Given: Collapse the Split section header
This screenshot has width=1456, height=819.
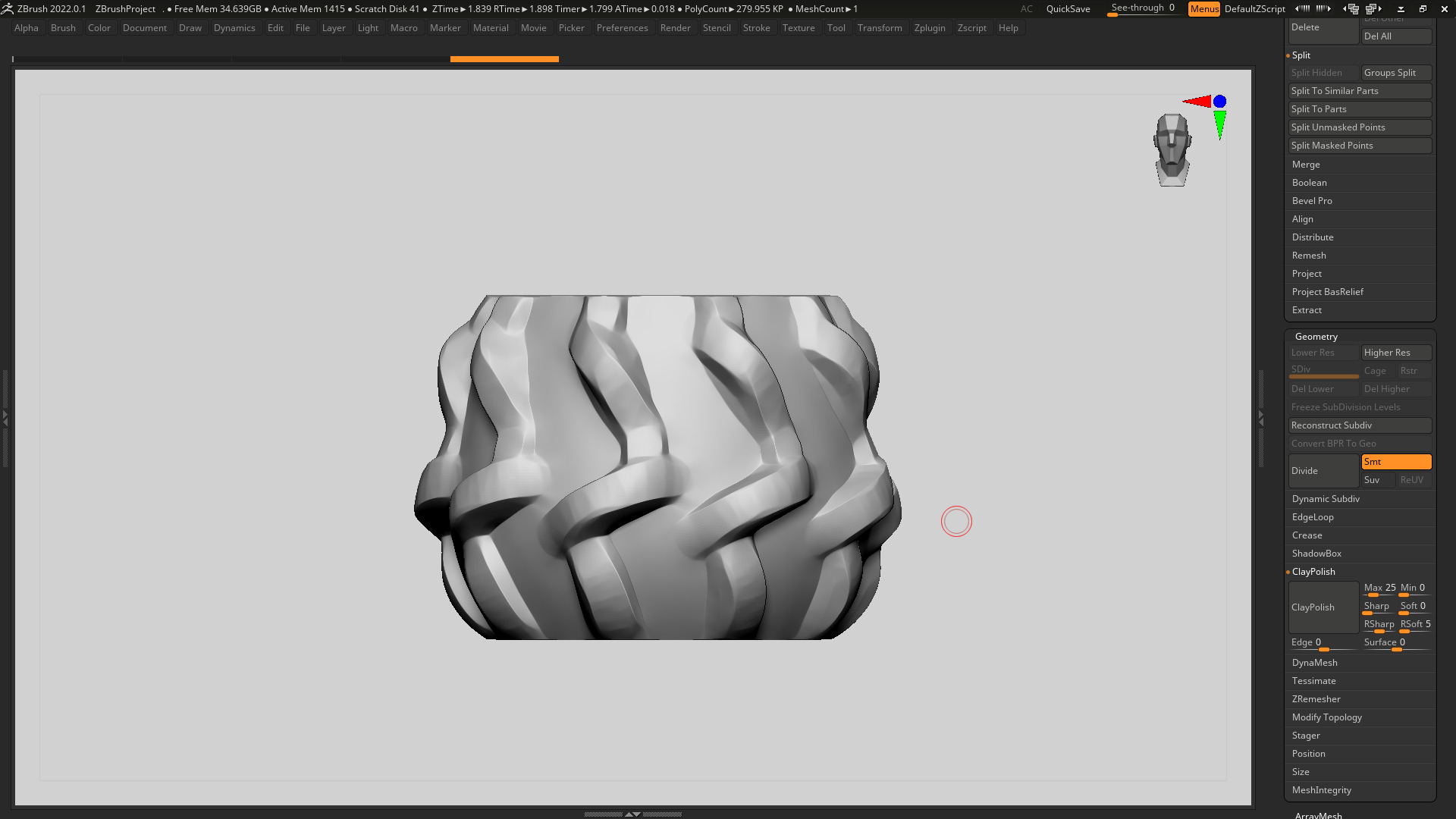Looking at the screenshot, I should [1301, 55].
